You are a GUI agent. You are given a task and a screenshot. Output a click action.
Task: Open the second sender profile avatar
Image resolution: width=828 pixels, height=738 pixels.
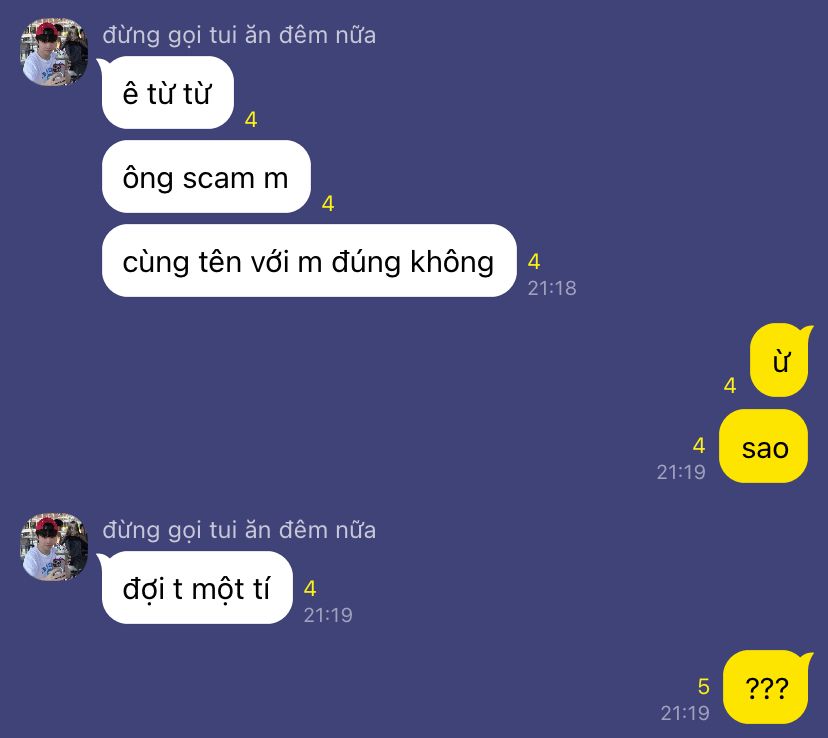click(54, 547)
